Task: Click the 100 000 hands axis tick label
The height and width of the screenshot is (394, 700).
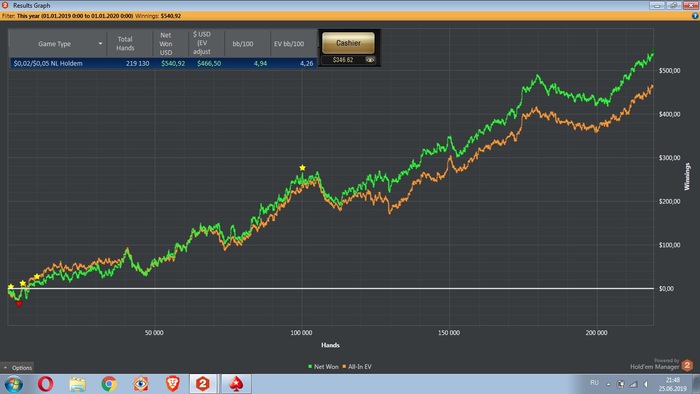Action: tap(301, 333)
